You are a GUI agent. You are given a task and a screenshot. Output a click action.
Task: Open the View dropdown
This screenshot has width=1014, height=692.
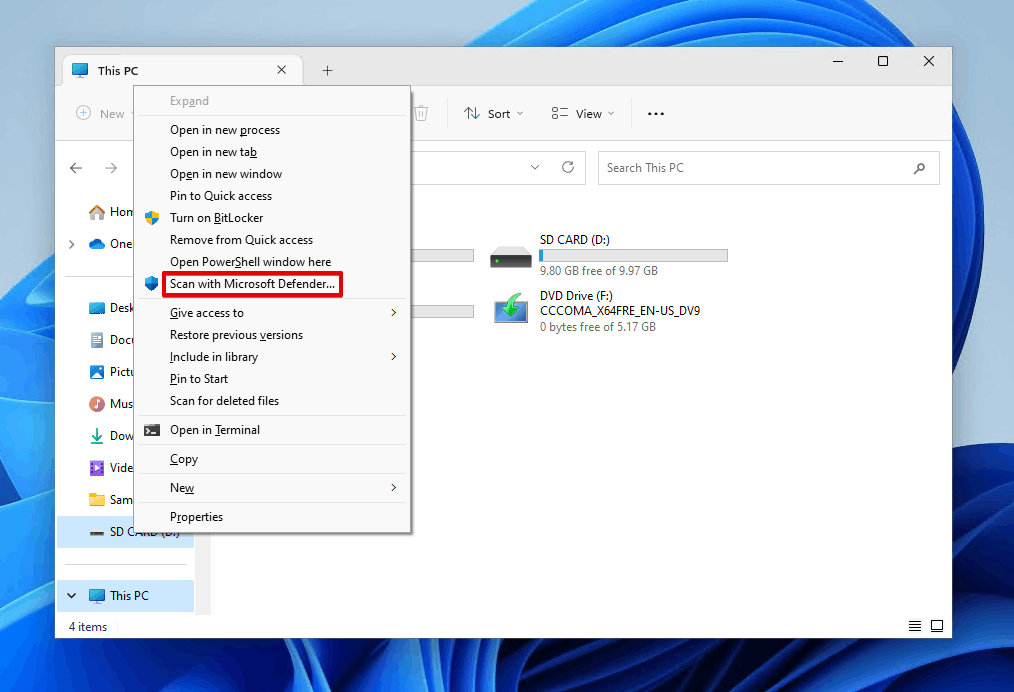pyautogui.click(x=583, y=114)
